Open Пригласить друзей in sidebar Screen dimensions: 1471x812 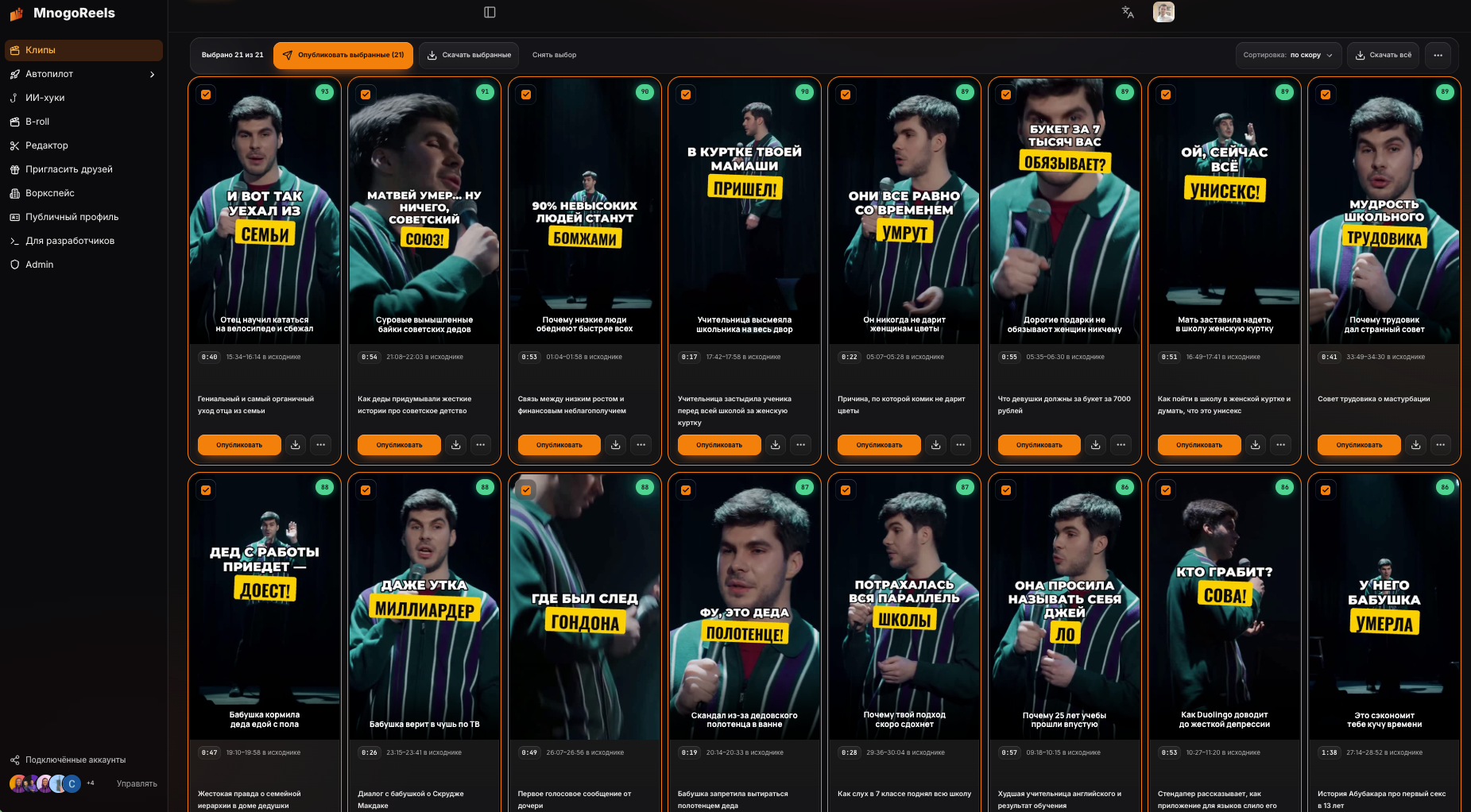(83, 169)
